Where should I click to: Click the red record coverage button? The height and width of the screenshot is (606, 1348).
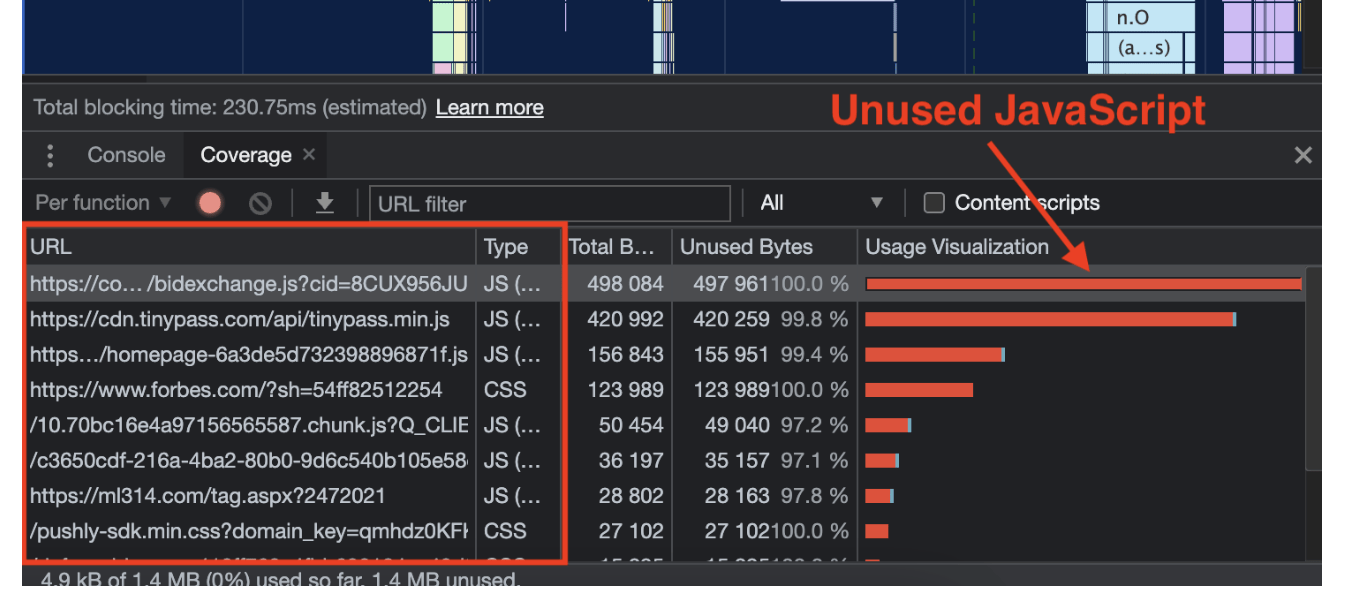point(209,204)
